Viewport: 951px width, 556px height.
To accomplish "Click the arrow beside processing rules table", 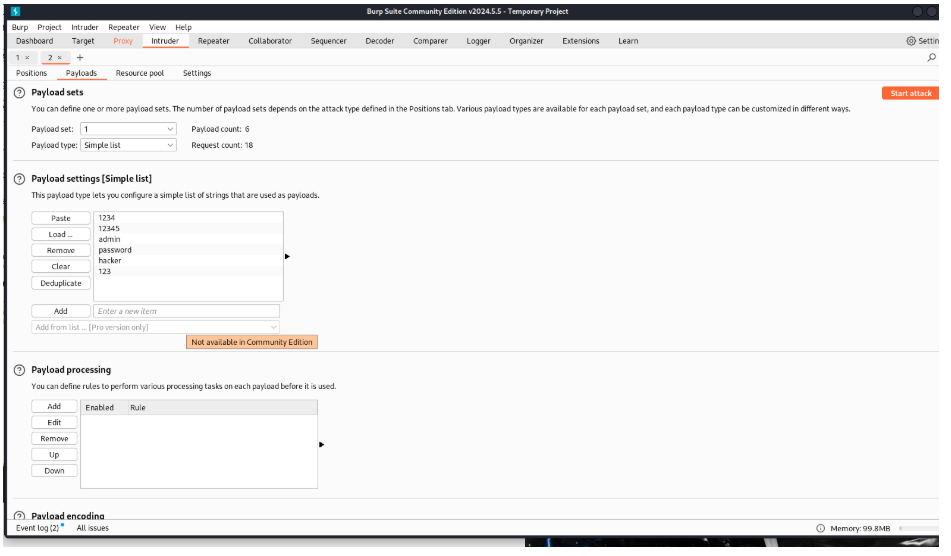I will [x=321, y=444].
